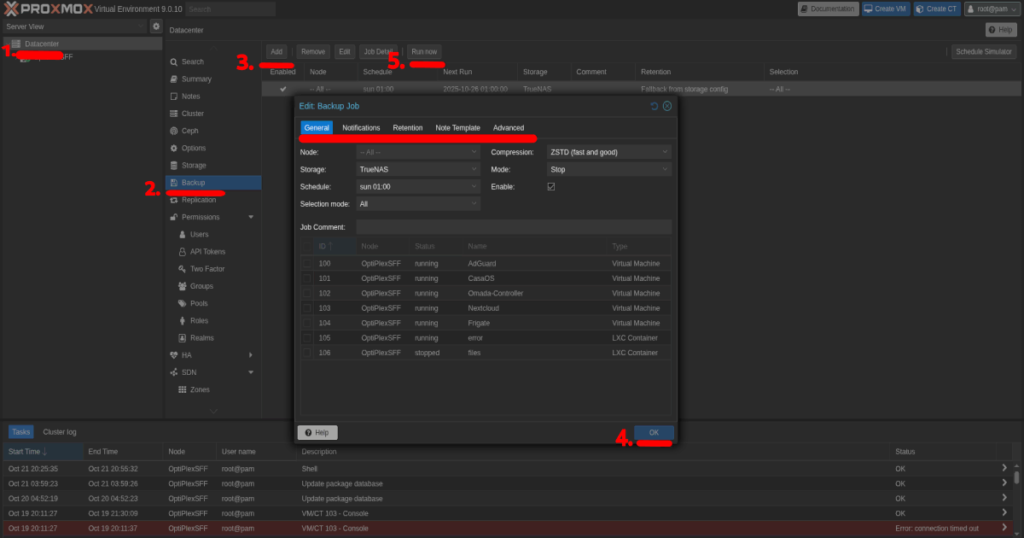
Task: Collapse the SDN section in sidebar
Action: click(251, 373)
